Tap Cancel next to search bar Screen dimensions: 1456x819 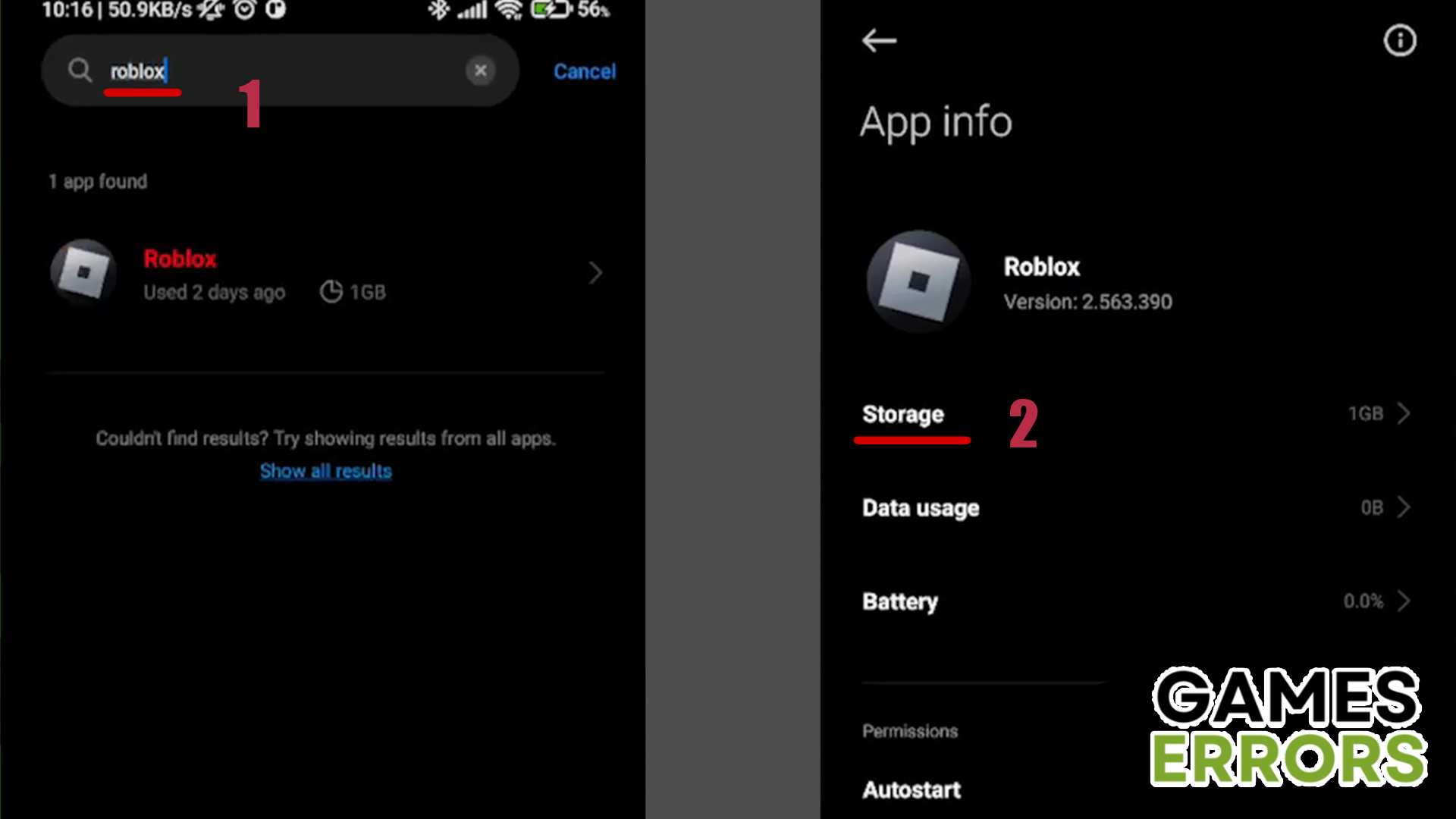[585, 71]
